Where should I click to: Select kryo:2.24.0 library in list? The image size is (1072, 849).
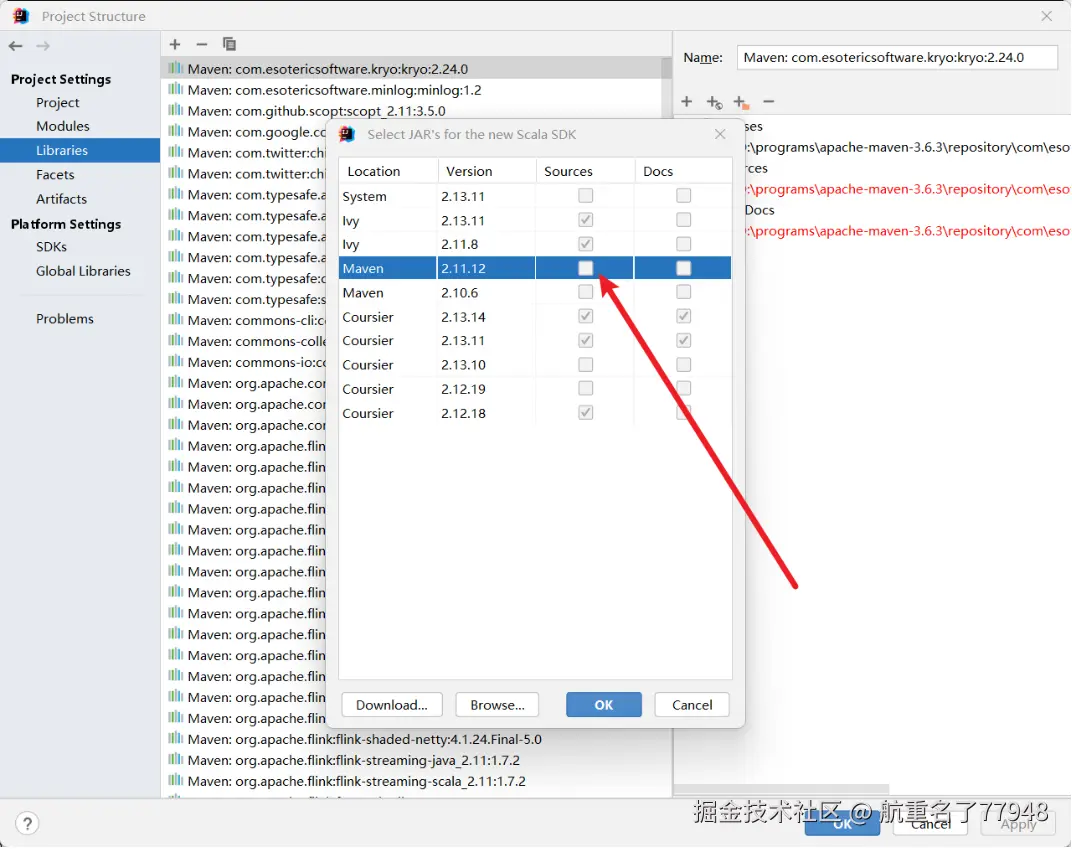click(x=412, y=69)
